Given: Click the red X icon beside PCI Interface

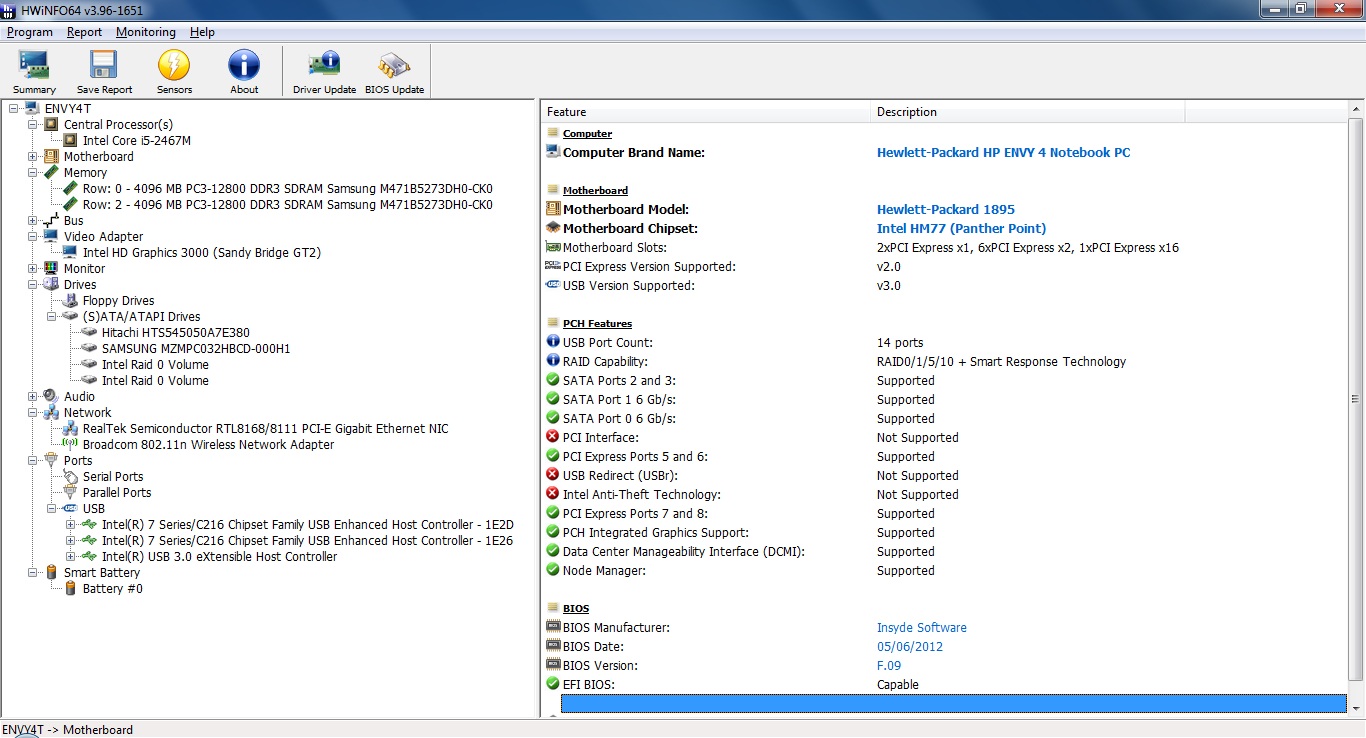Looking at the screenshot, I should (553, 437).
